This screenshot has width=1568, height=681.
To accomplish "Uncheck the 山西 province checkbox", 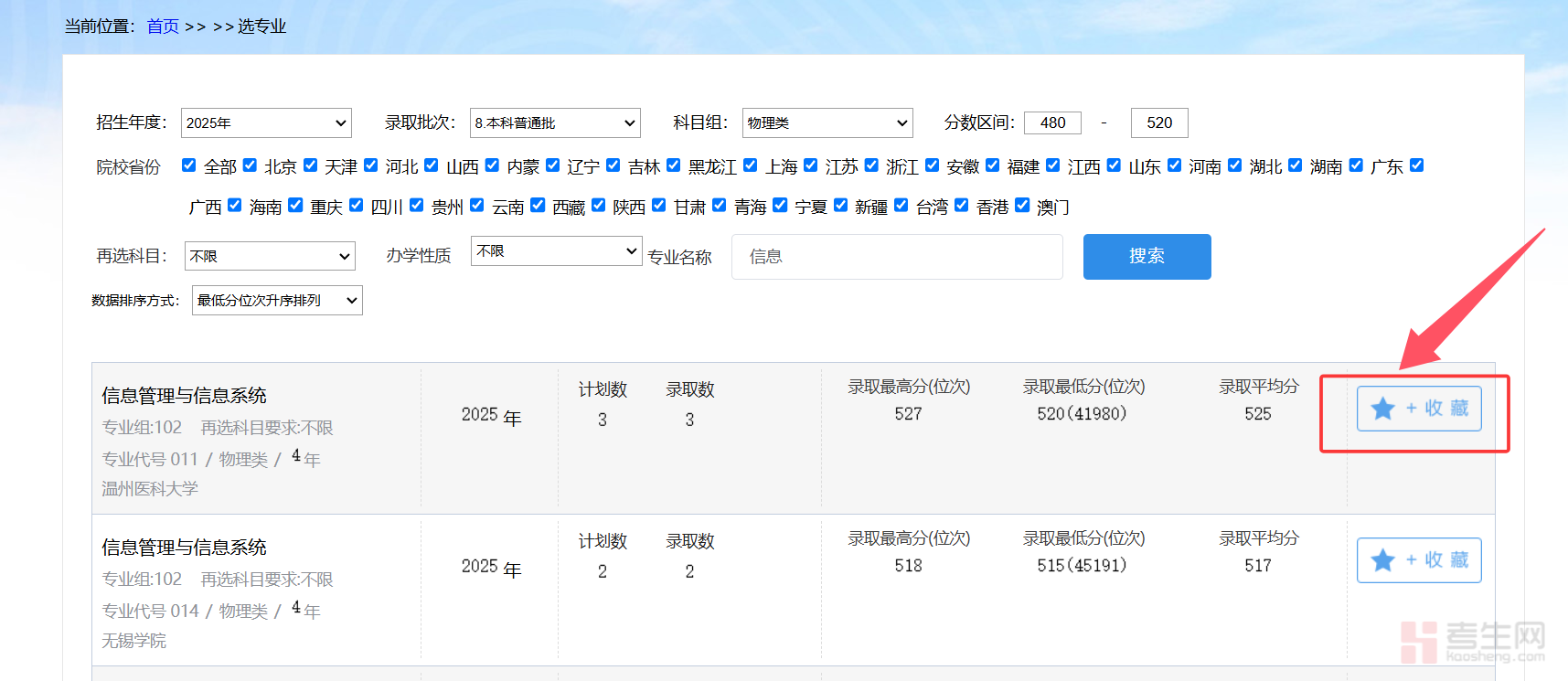I will click(x=431, y=165).
